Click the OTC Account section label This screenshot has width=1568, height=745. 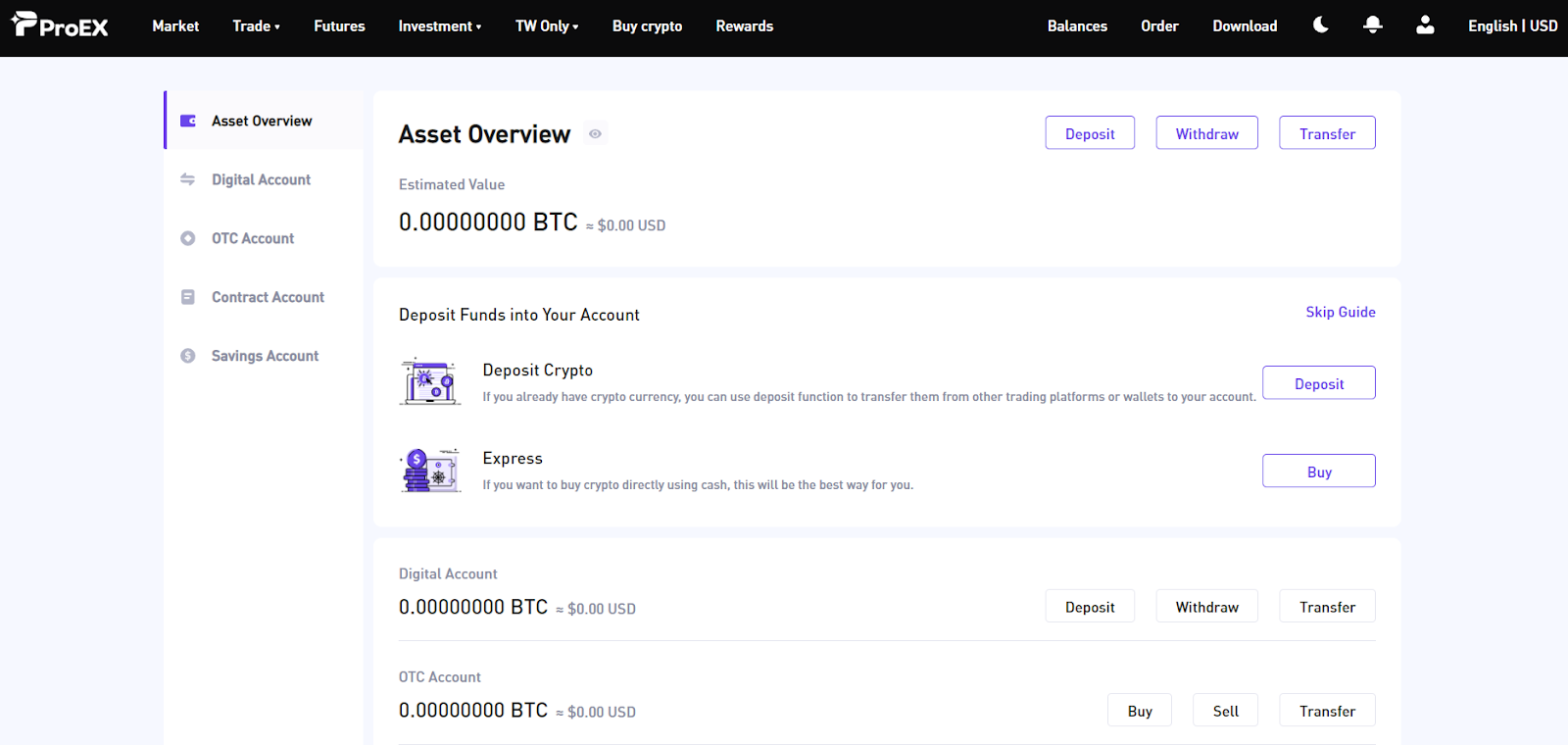440,676
